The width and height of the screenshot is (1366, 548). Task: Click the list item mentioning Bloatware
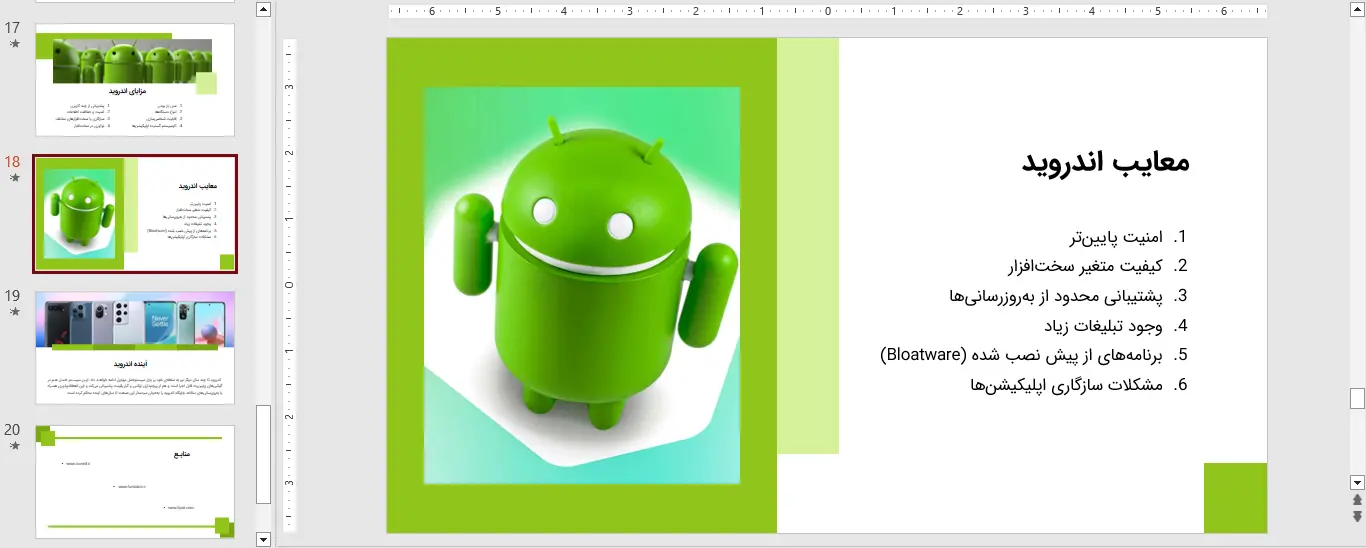pos(1023,355)
